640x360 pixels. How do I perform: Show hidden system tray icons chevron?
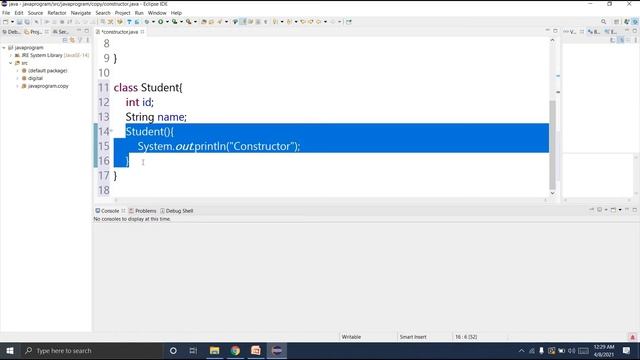521,351
